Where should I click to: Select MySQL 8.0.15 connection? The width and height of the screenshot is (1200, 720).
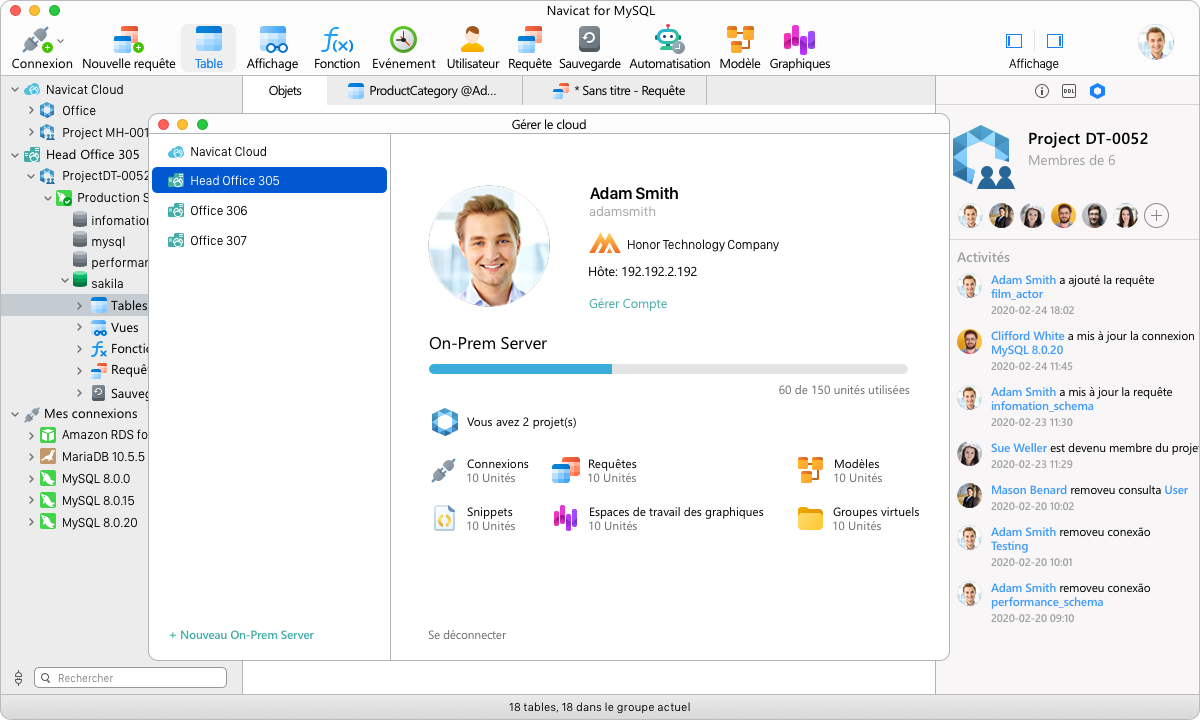[x=98, y=500]
